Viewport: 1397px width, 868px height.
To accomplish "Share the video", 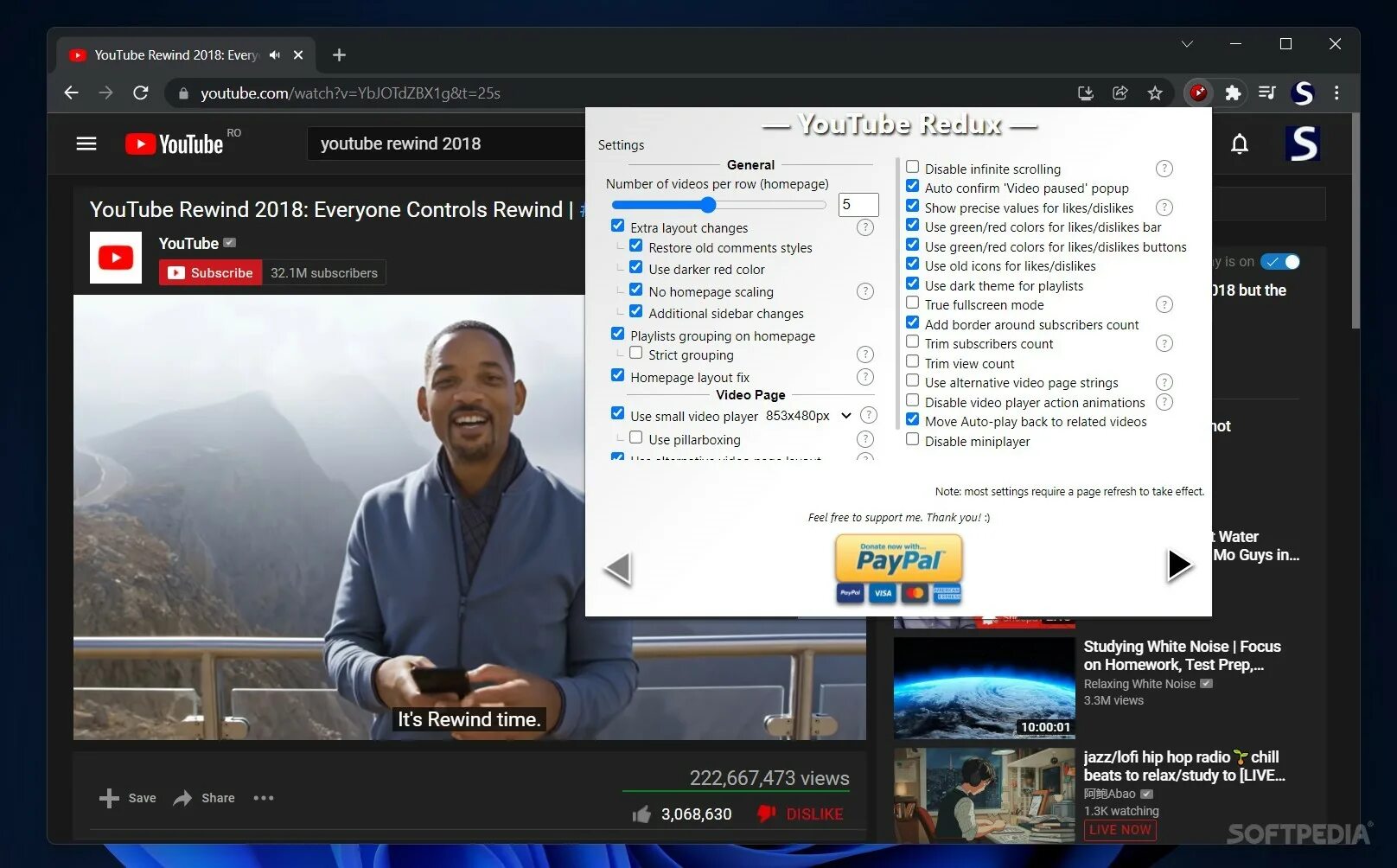I will [x=204, y=798].
